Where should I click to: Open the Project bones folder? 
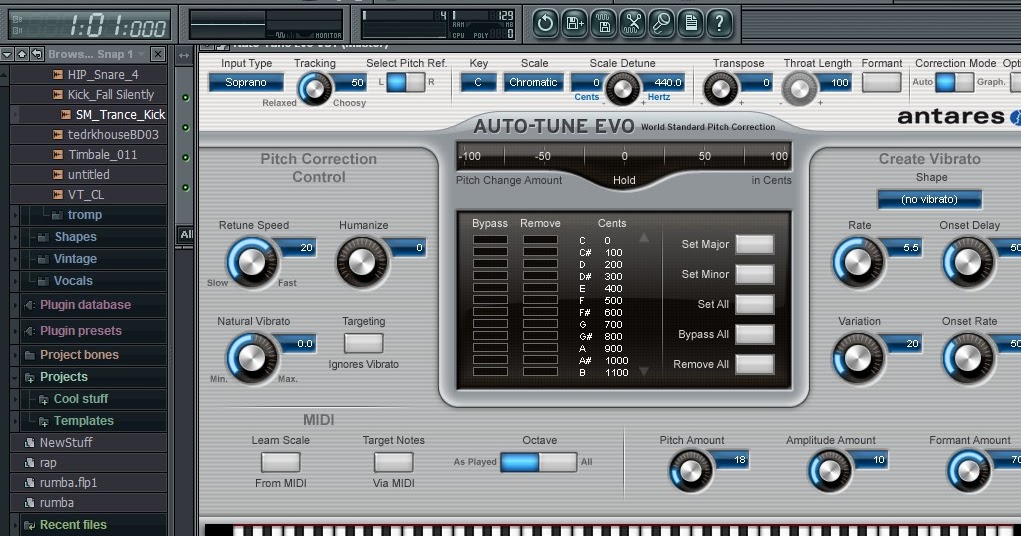click(x=79, y=354)
